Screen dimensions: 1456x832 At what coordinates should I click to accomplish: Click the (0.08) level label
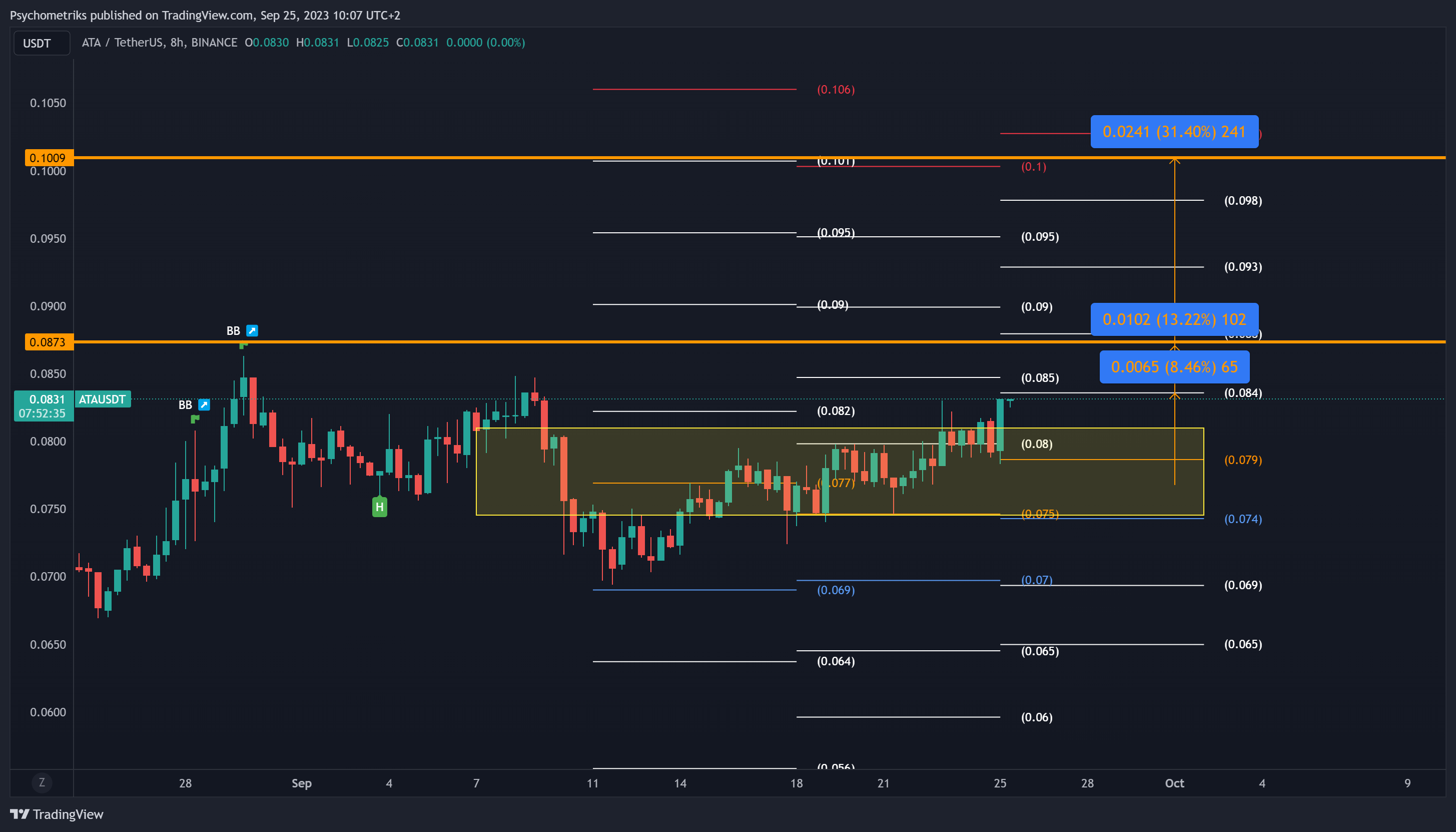(x=1036, y=444)
